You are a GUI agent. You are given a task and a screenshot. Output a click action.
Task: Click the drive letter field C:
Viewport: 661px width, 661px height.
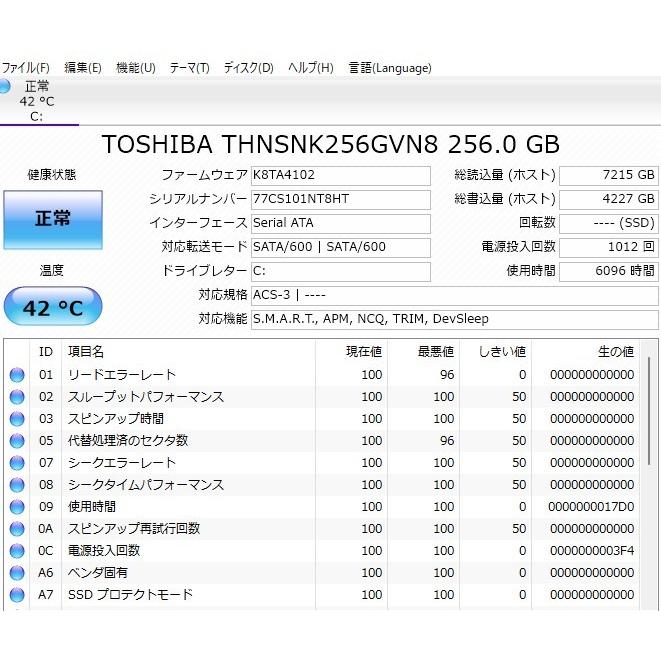coord(341,271)
